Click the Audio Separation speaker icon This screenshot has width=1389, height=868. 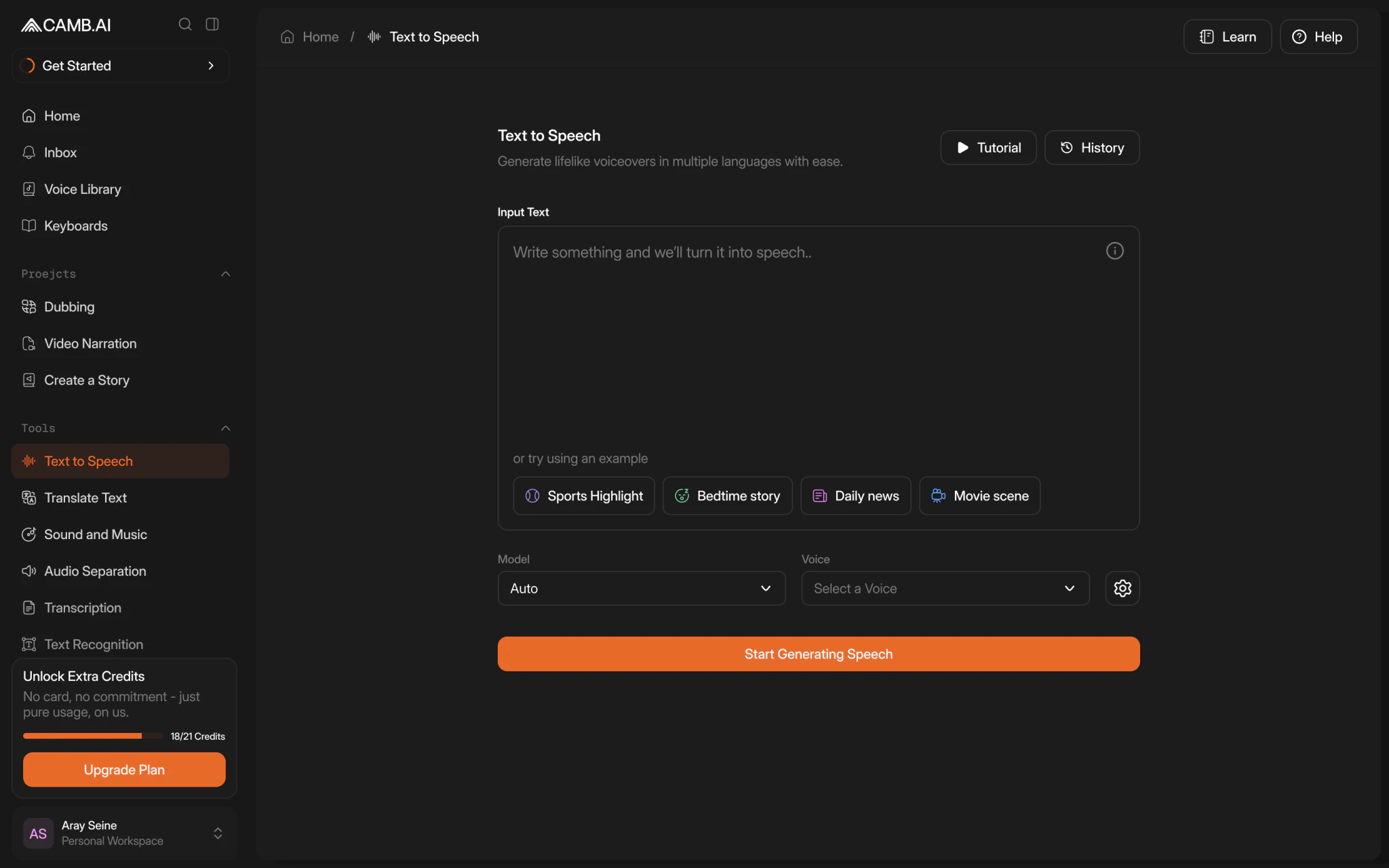[x=28, y=571]
